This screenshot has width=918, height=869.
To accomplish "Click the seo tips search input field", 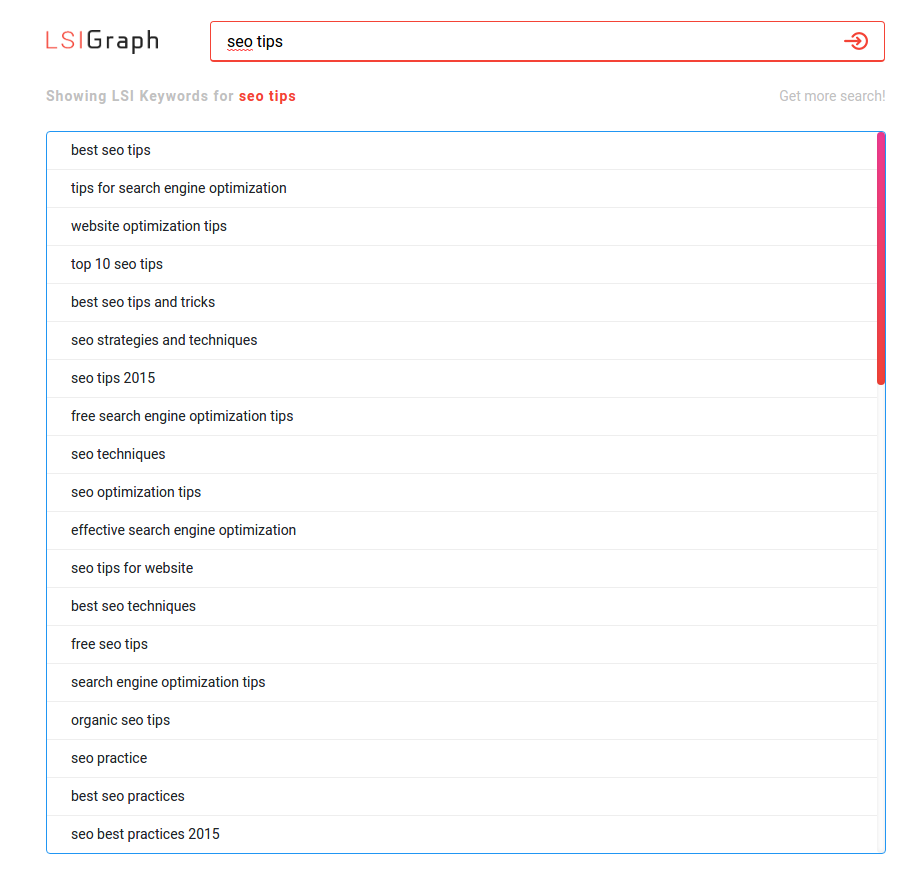I will [520, 42].
